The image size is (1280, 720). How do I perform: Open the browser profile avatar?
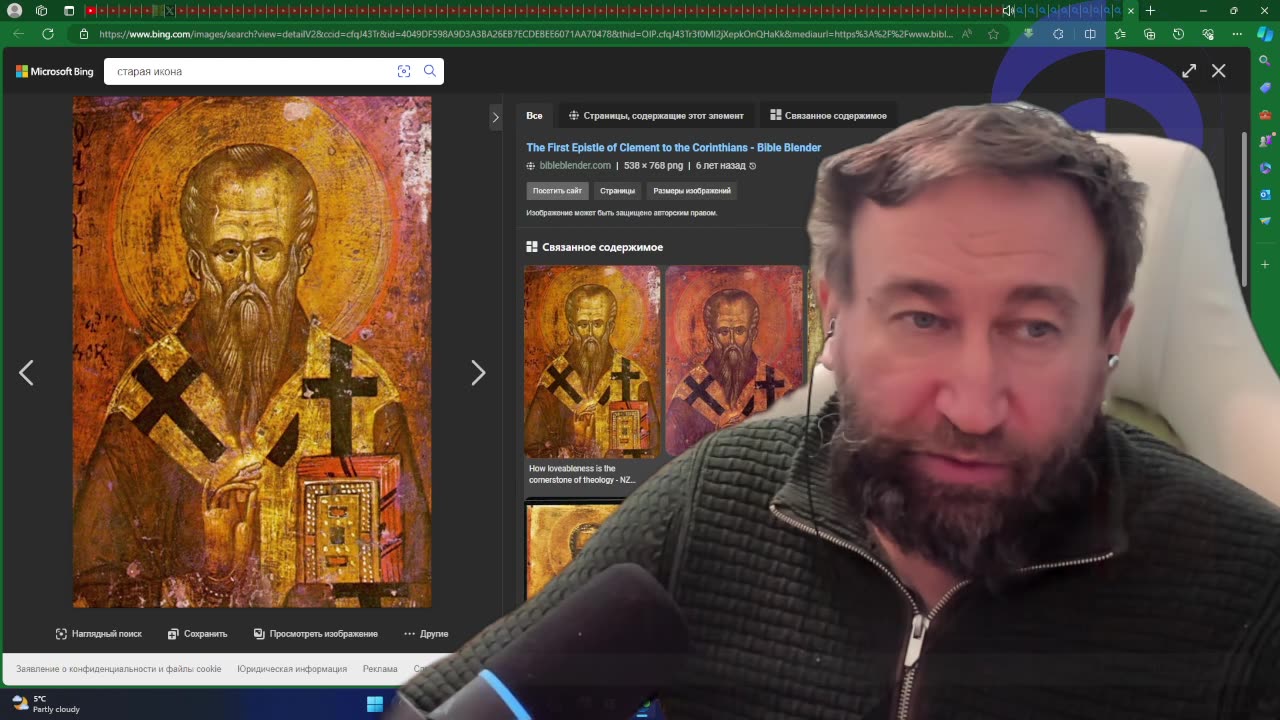(x=14, y=10)
